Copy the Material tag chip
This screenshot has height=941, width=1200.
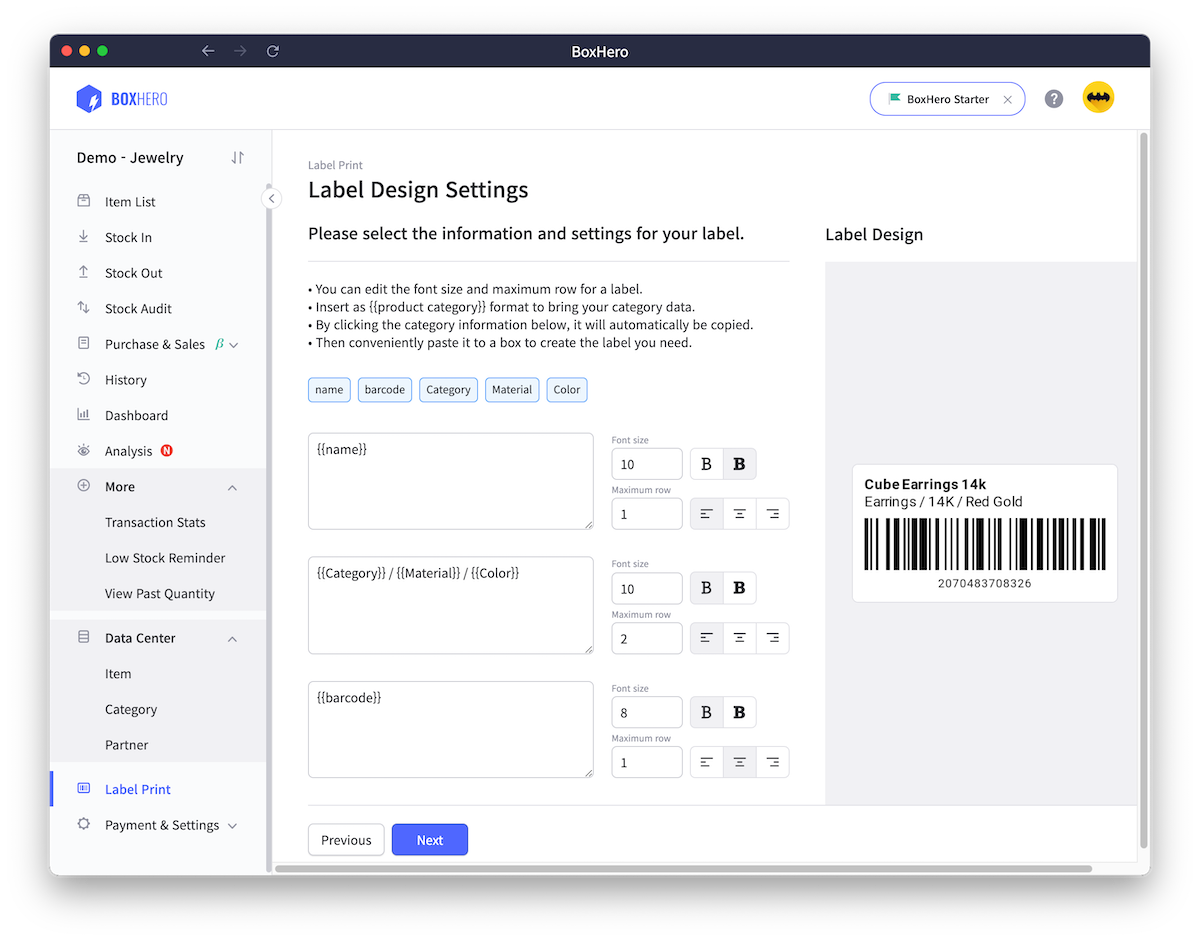pos(512,390)
